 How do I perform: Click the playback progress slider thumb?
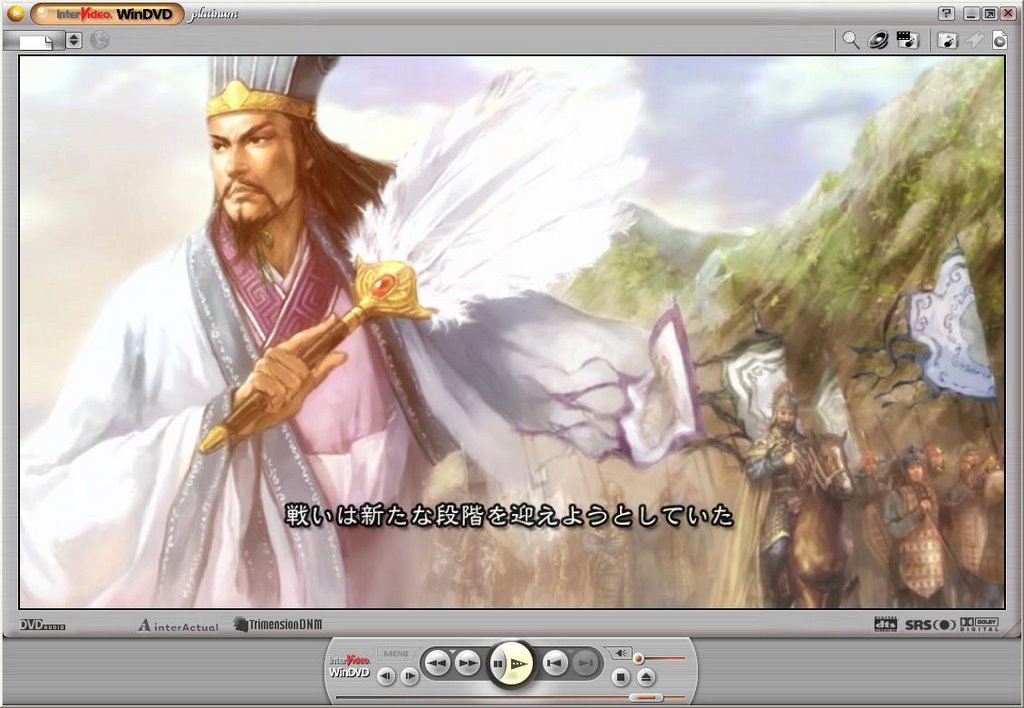(x=646, y=698)
